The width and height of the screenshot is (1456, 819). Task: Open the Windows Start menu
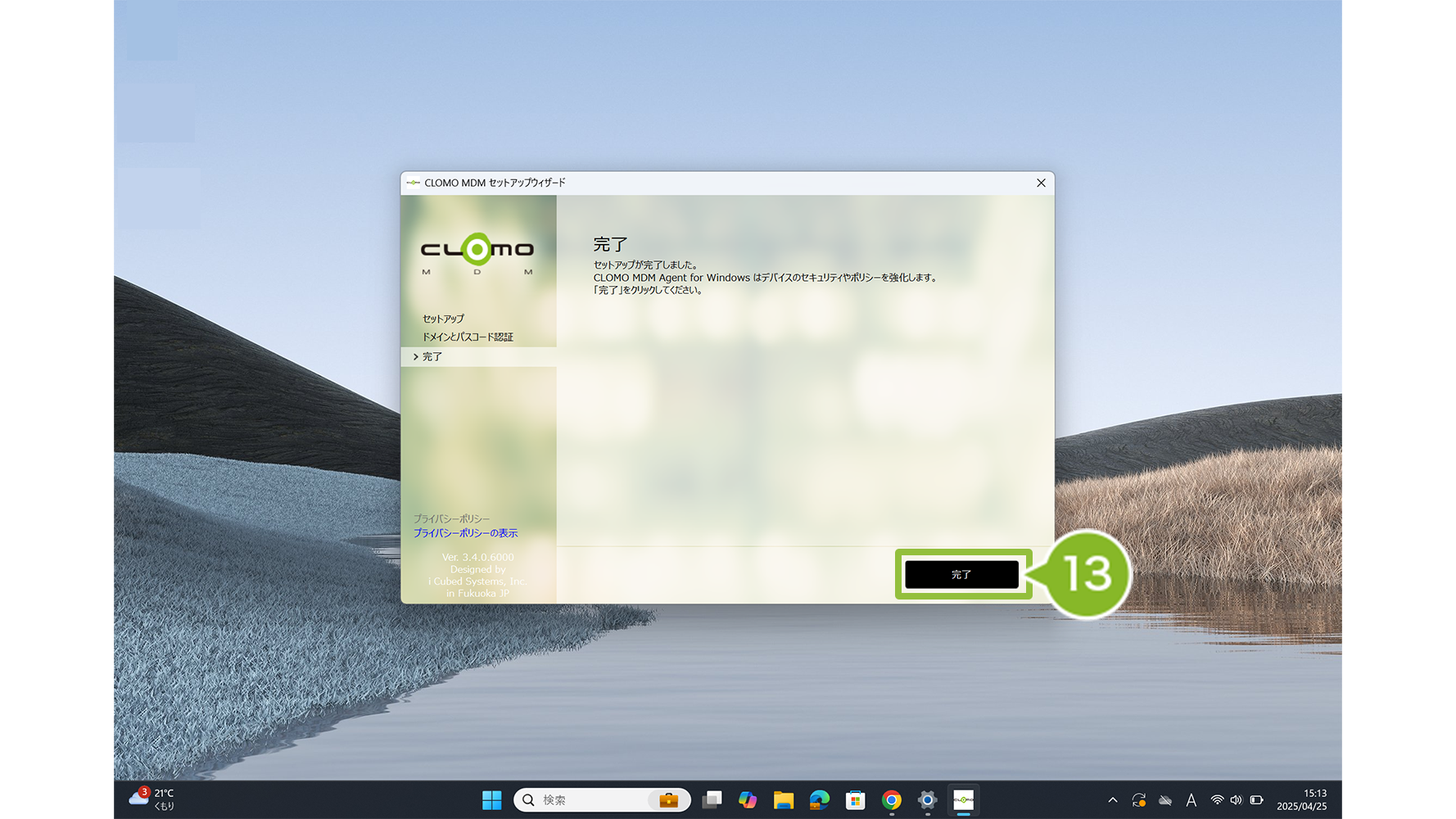tap(491, 800)
